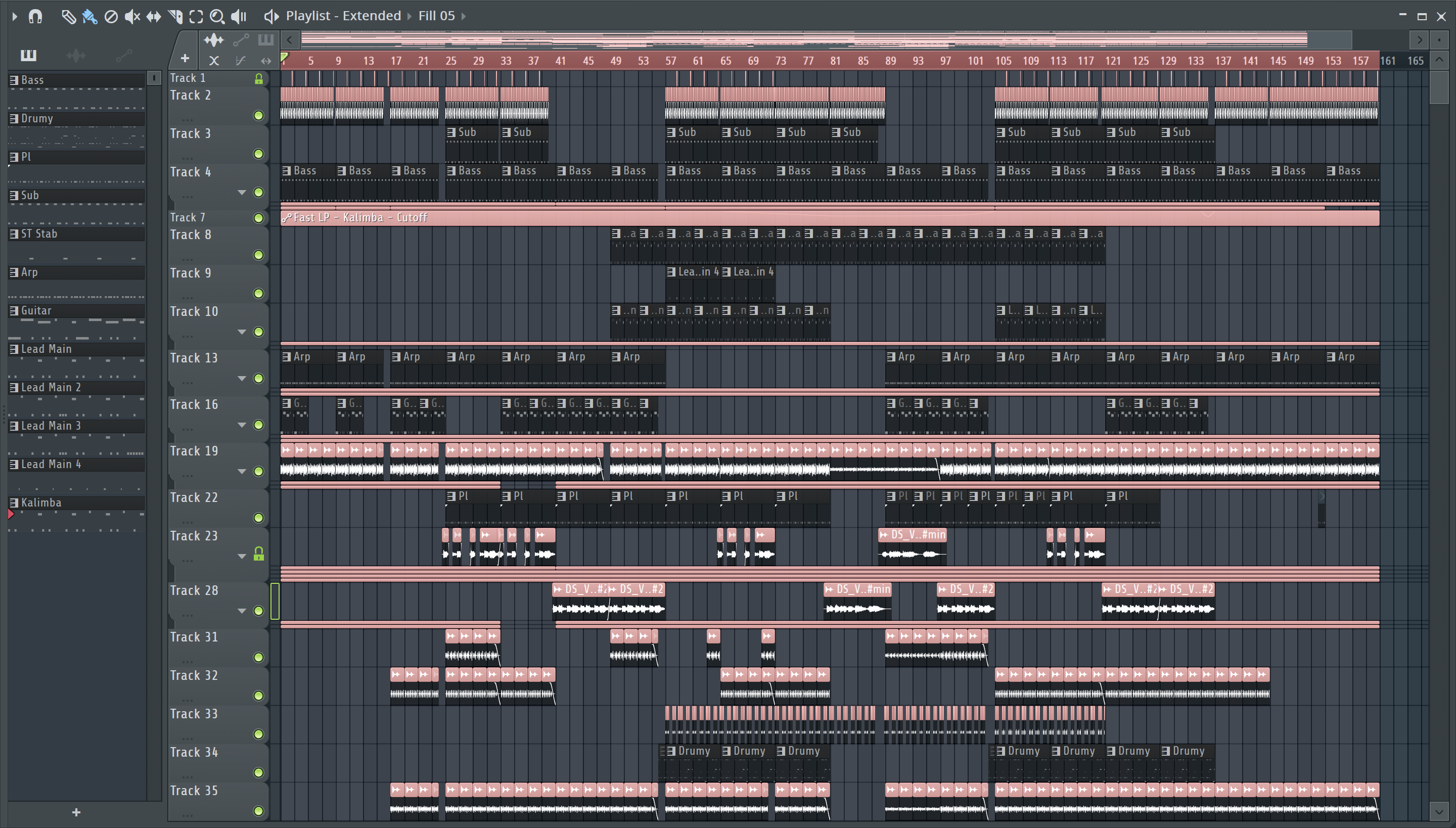
Task: Select the Draw pencil tool
Action: [x=68, y=17]
